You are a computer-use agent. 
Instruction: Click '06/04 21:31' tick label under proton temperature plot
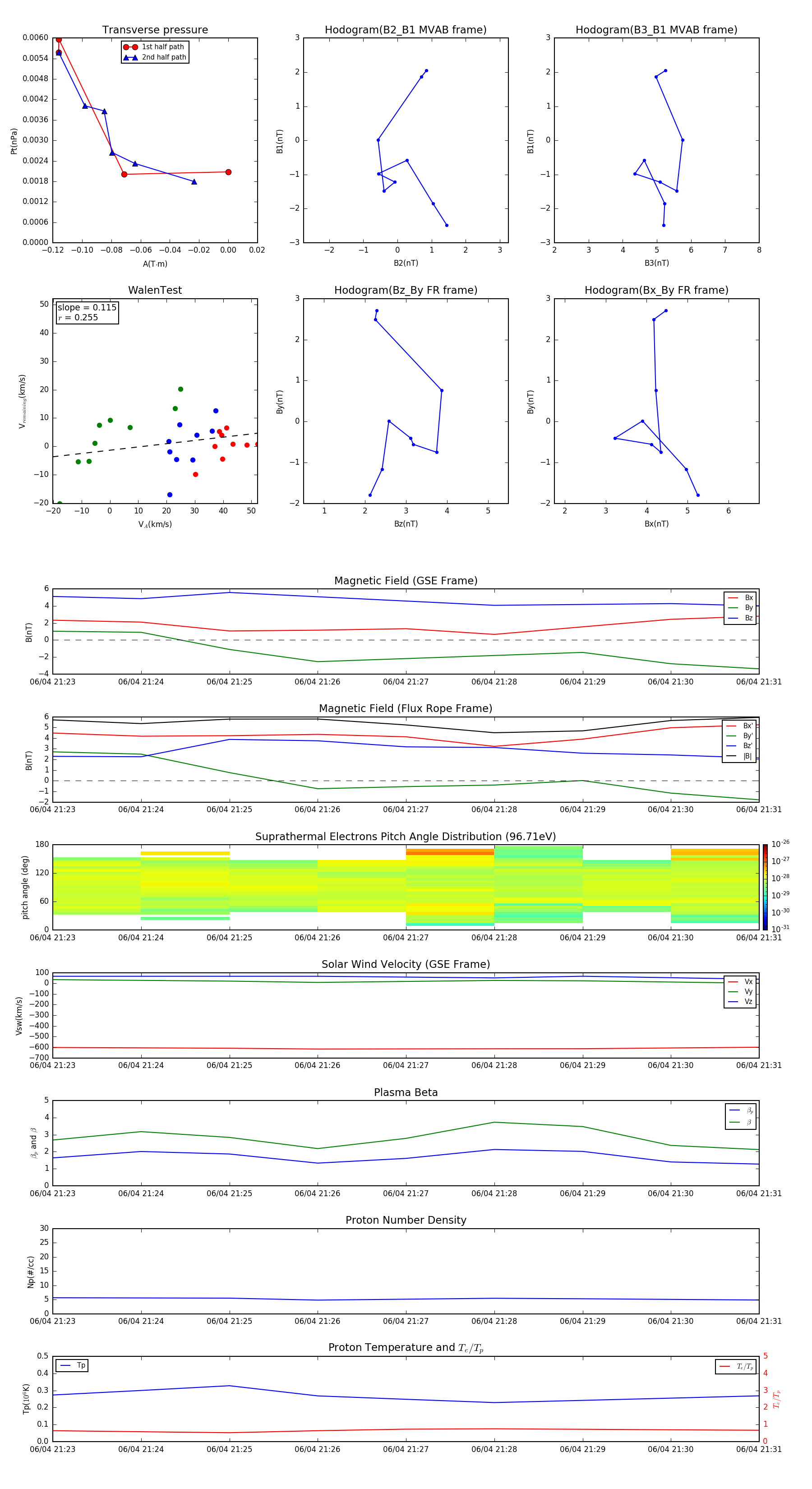[759, 1449]
